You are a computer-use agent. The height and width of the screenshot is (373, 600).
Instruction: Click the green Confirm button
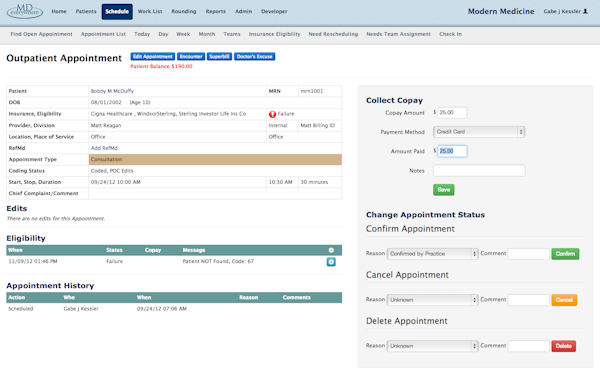point(565,254)
